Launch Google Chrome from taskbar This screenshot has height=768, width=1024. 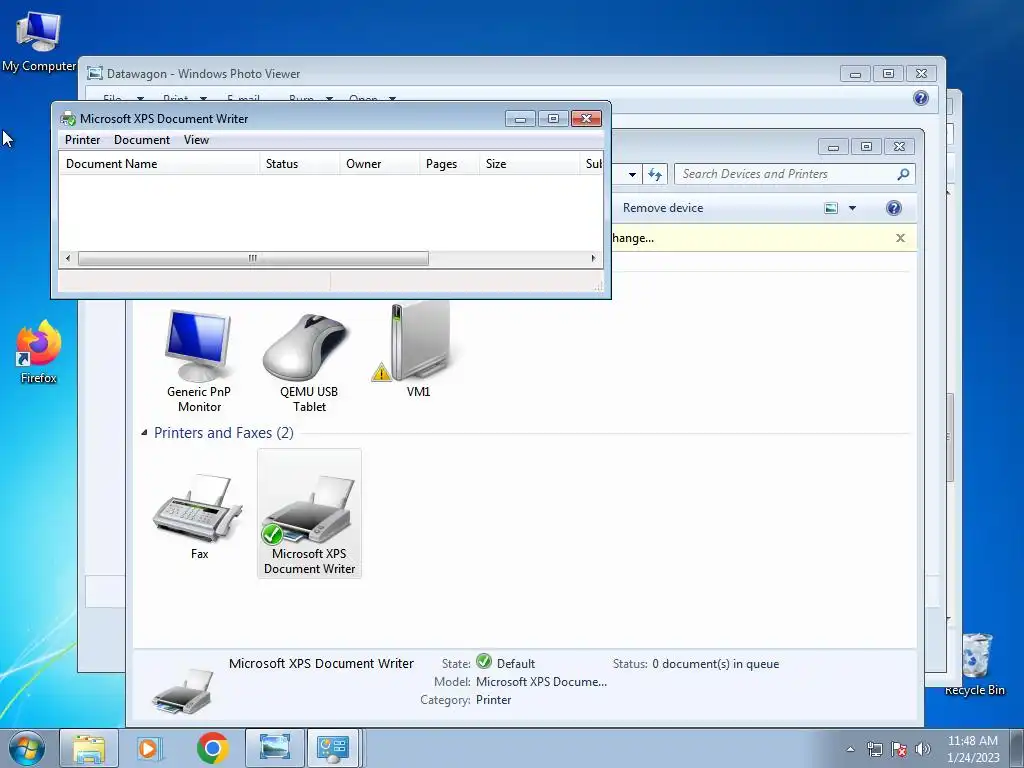(x=212, y=748)
